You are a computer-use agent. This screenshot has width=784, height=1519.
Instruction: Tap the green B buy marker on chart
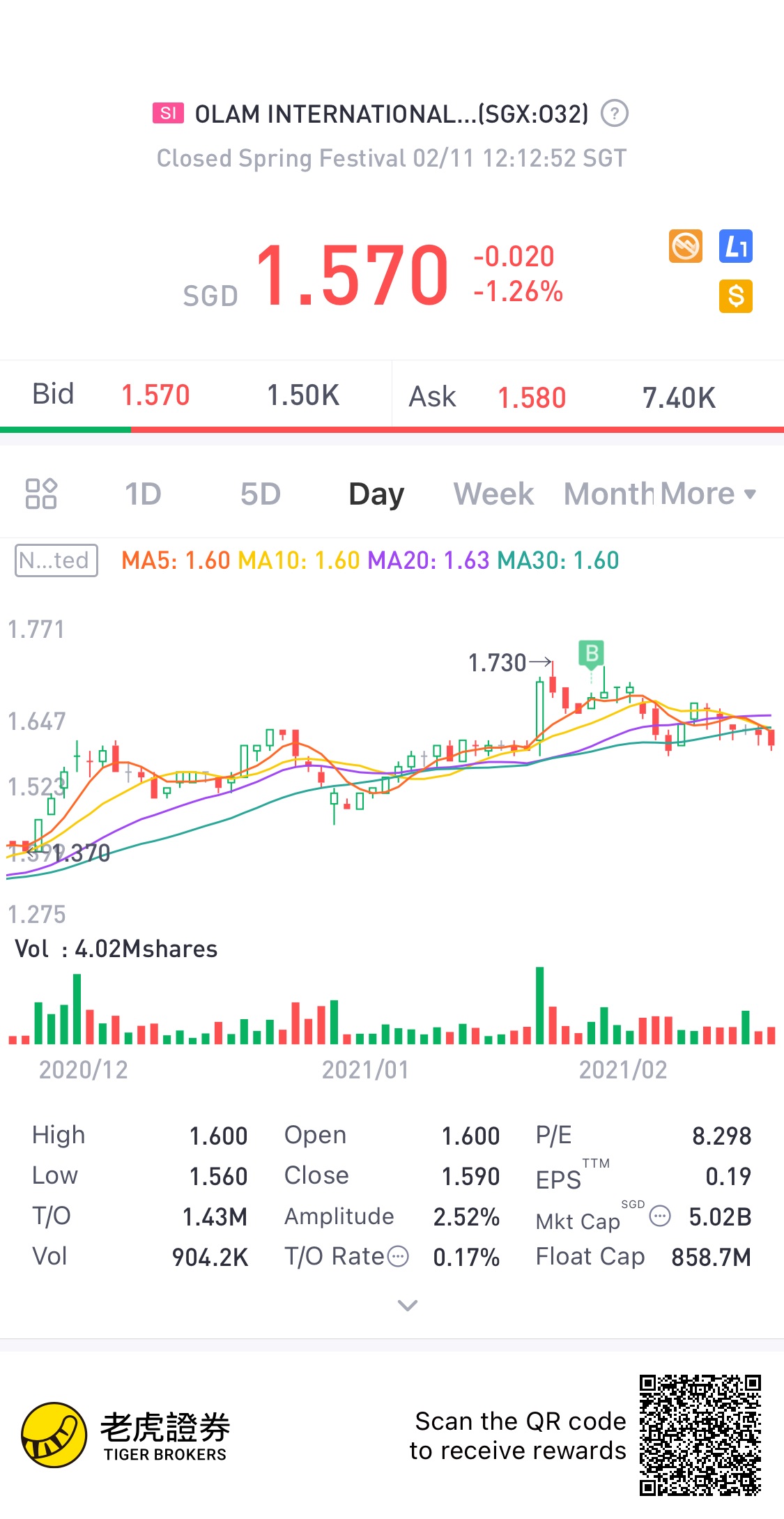coord(592,654)
